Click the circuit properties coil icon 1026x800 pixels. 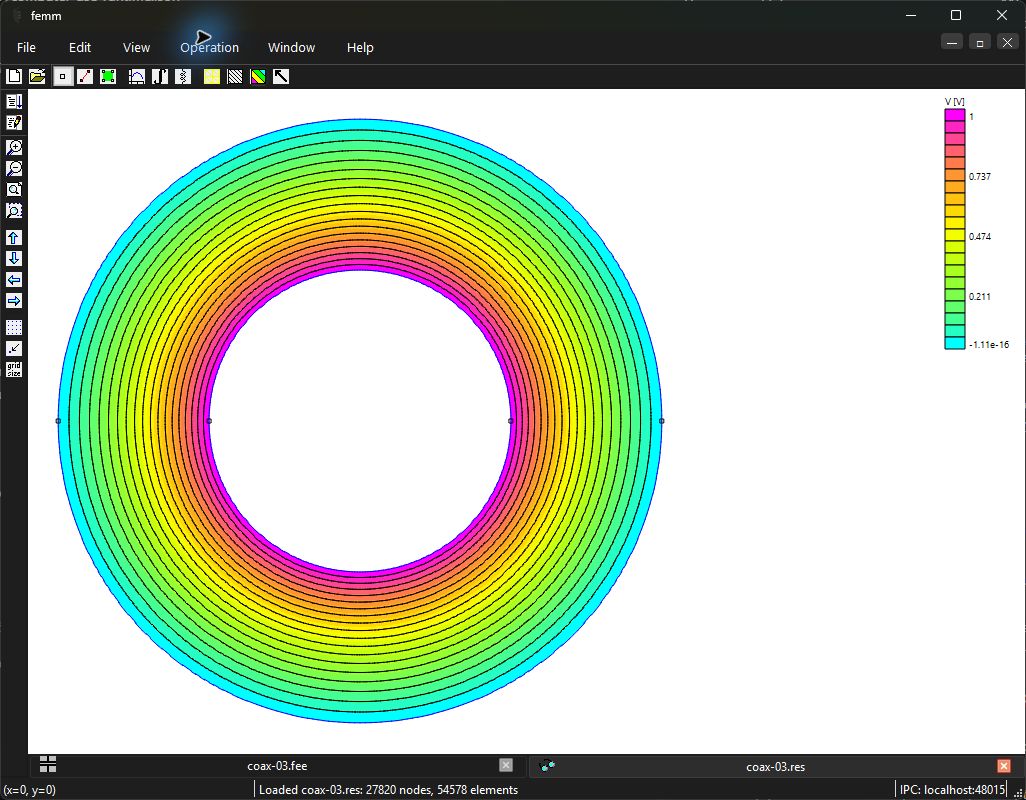[x=183, y=77]
